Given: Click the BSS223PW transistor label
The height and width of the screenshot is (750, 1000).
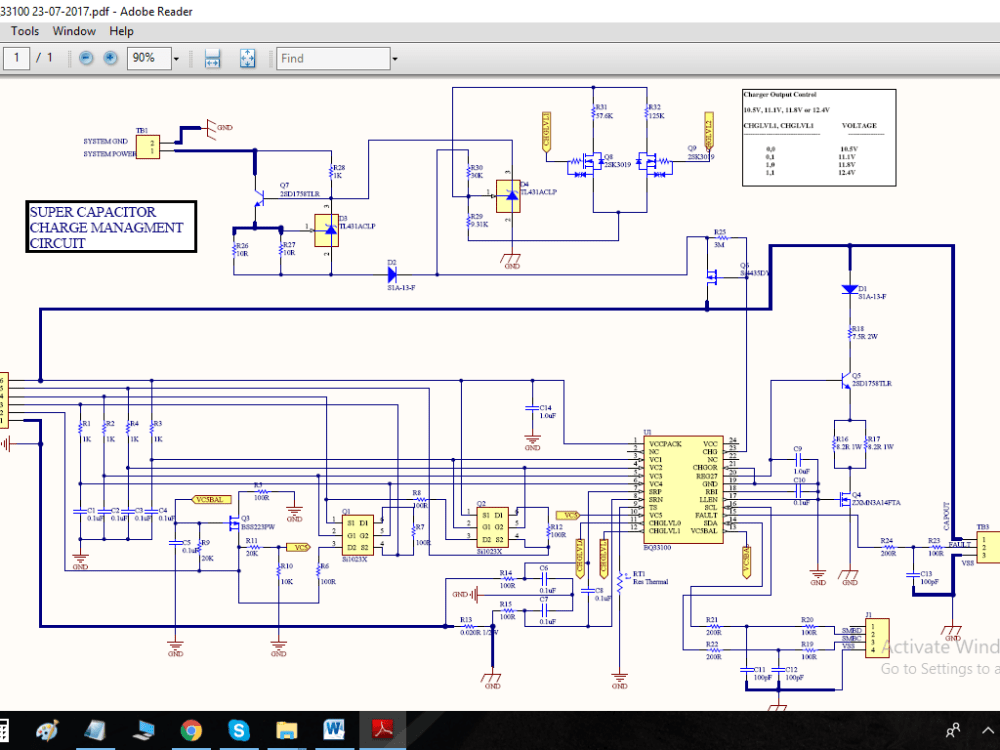Looking at the screenshot, I should [x=258, y=527].
